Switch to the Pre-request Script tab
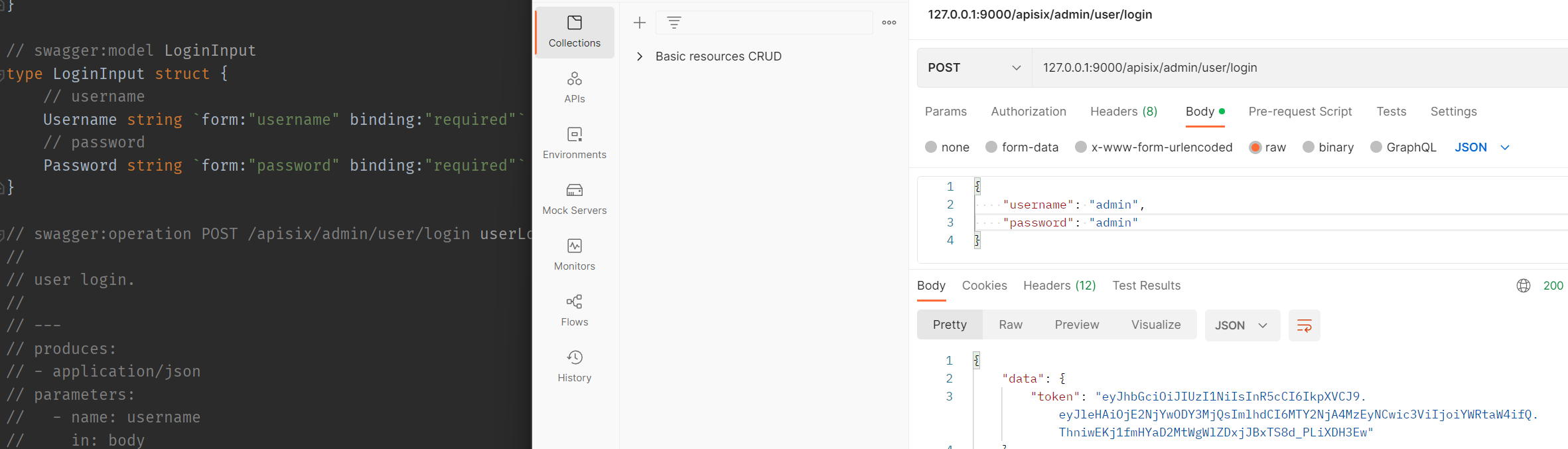The width and height of the screenshot is (1568, 449). click(x=1300, y=112)
